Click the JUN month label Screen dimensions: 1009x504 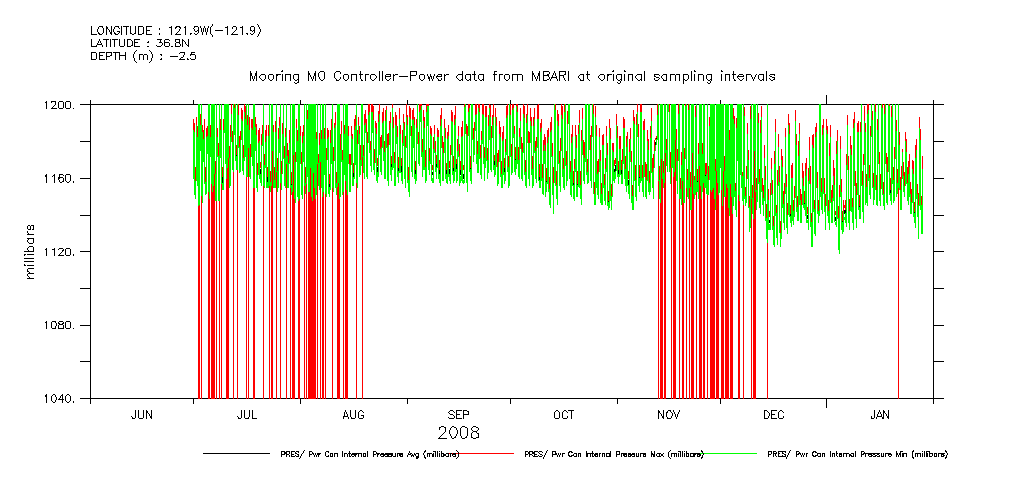142,414
